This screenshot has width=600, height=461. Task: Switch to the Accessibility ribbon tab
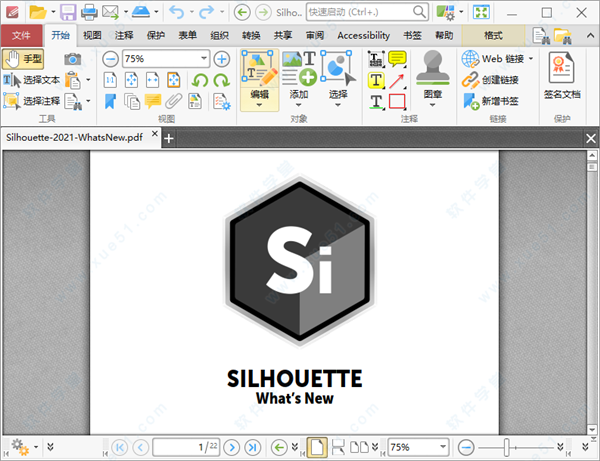[363, 35]
